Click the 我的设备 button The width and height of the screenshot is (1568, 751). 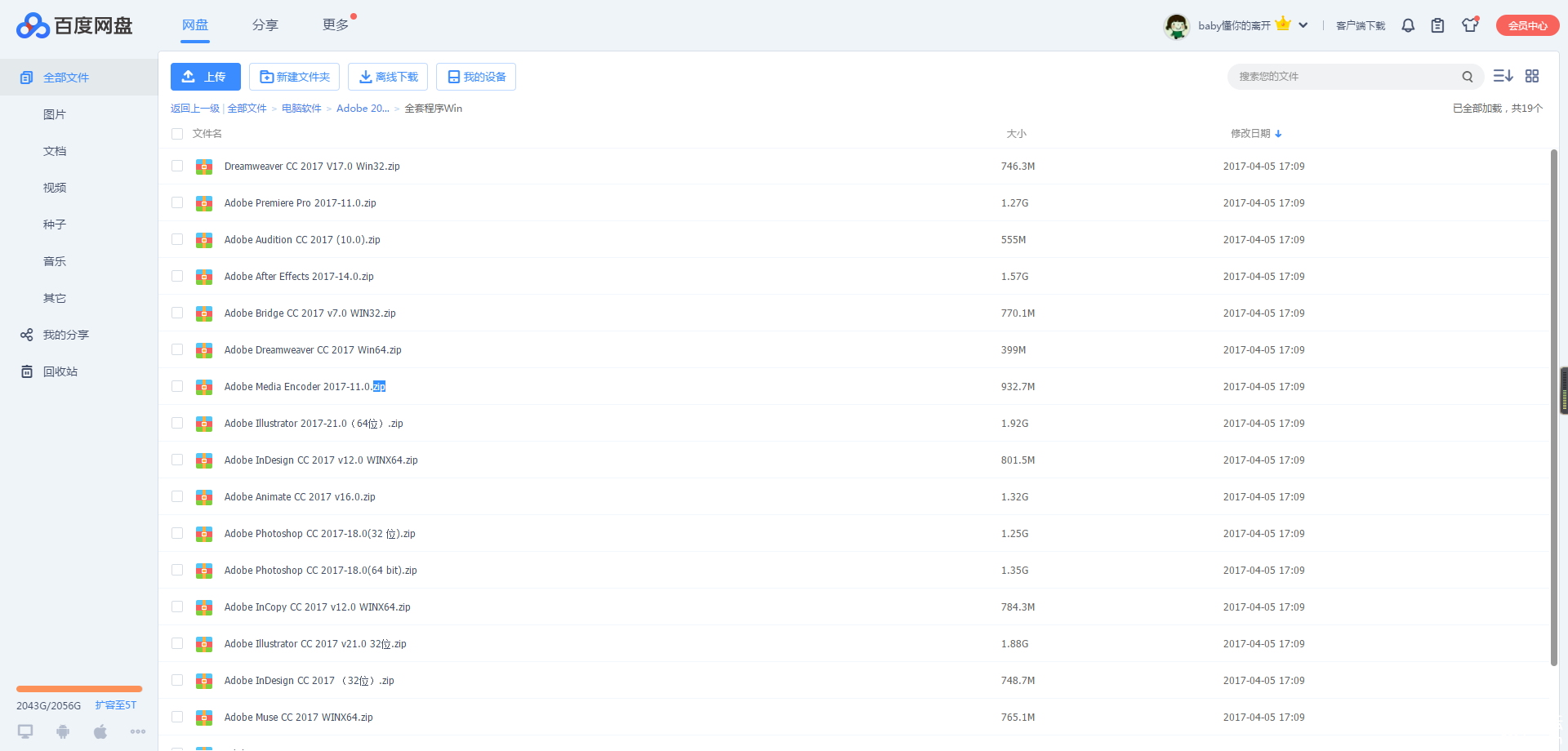(x=476, y=77)
